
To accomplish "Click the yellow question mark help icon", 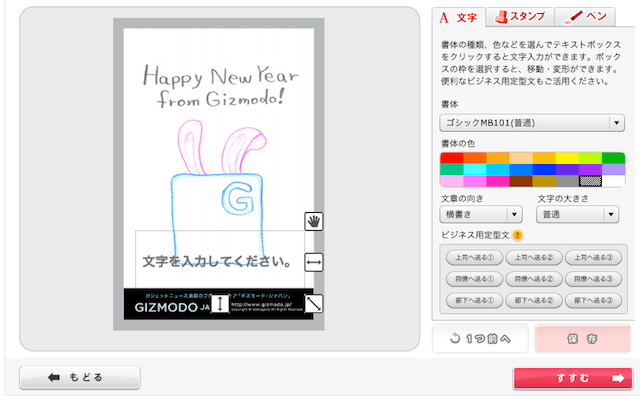I will pyautogui.click(x=517, y=235).
